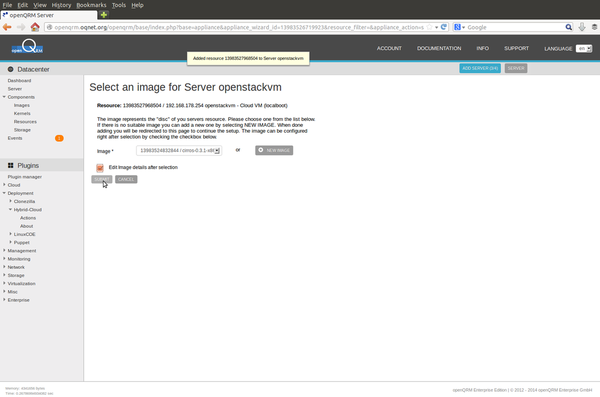This screenshot has height=397, width=600.
Task: Open the language dropdown
Action: coord(584,49)
